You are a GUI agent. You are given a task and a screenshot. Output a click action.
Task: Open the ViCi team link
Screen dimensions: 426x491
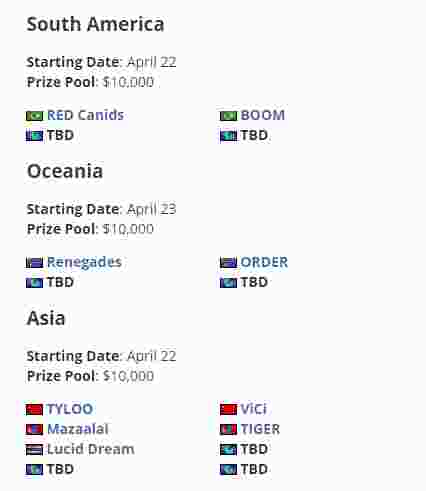click(254, 409)
